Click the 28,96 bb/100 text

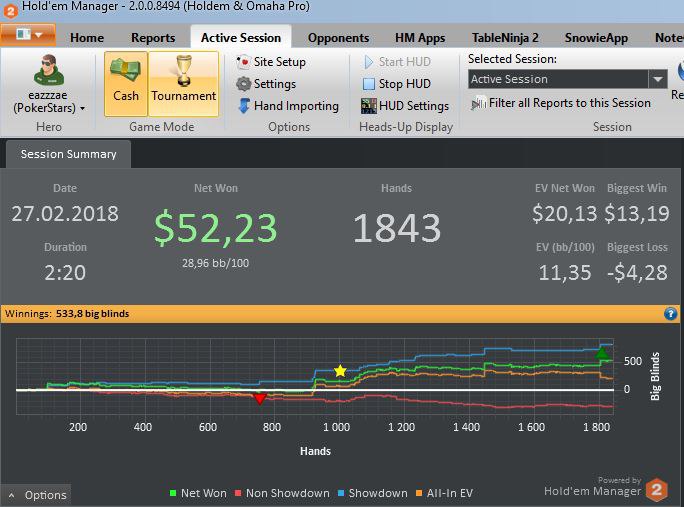[x=215, y=263]
